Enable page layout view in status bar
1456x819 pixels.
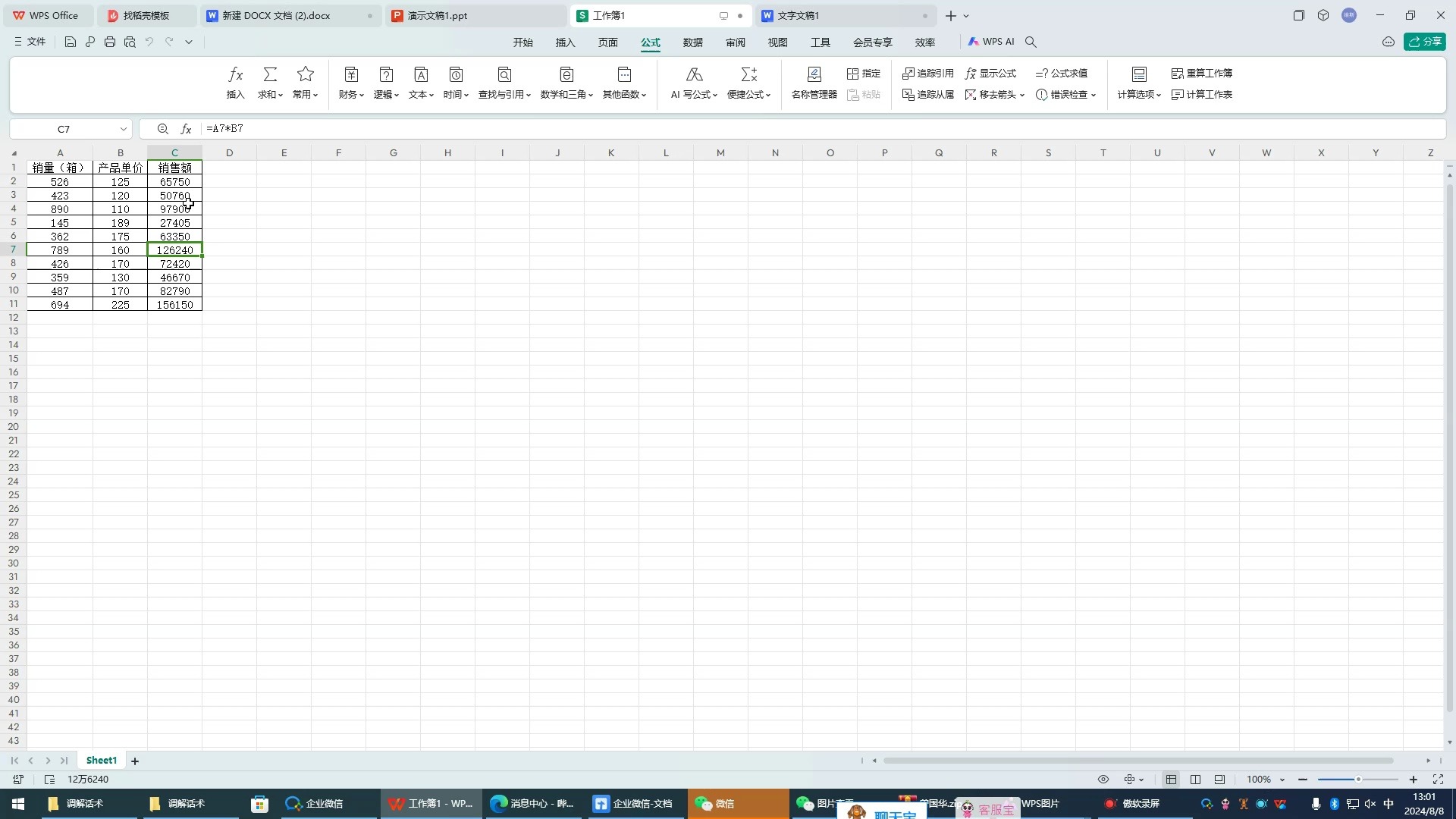click(1195, 779)
